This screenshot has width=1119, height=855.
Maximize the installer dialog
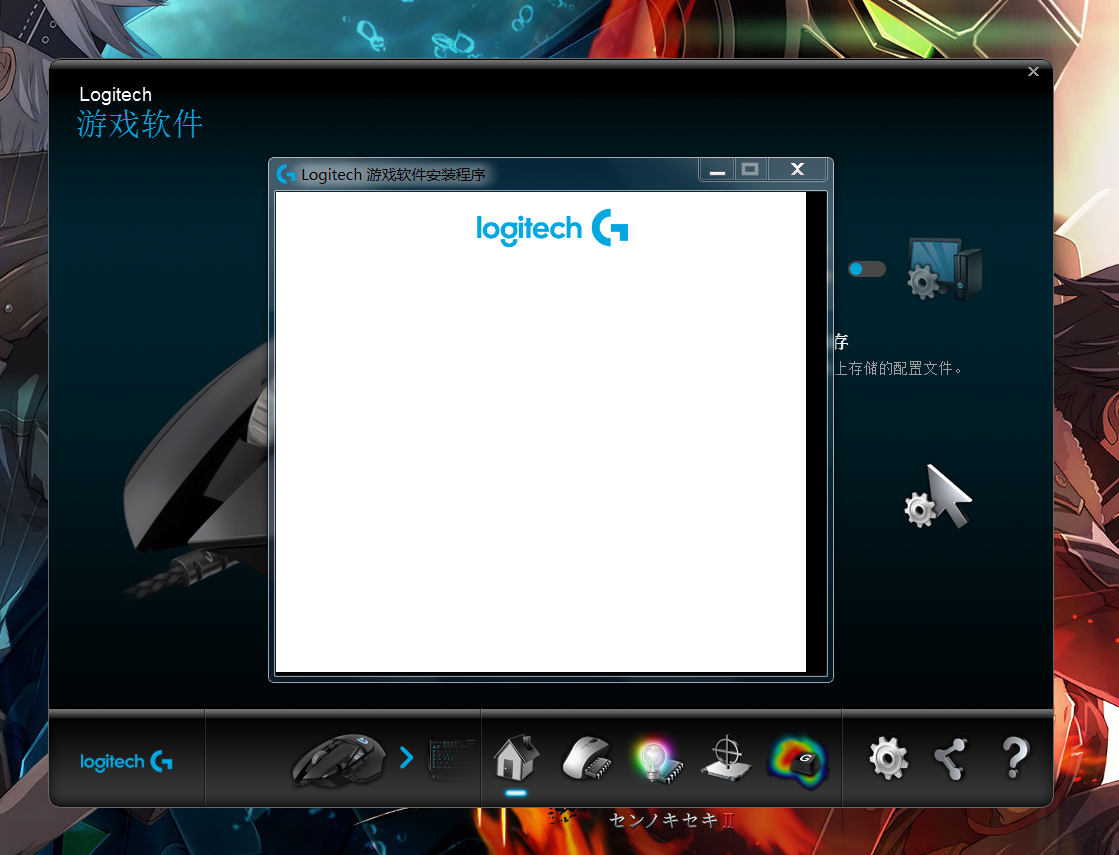pyautogui.click(x=750, y=169)
